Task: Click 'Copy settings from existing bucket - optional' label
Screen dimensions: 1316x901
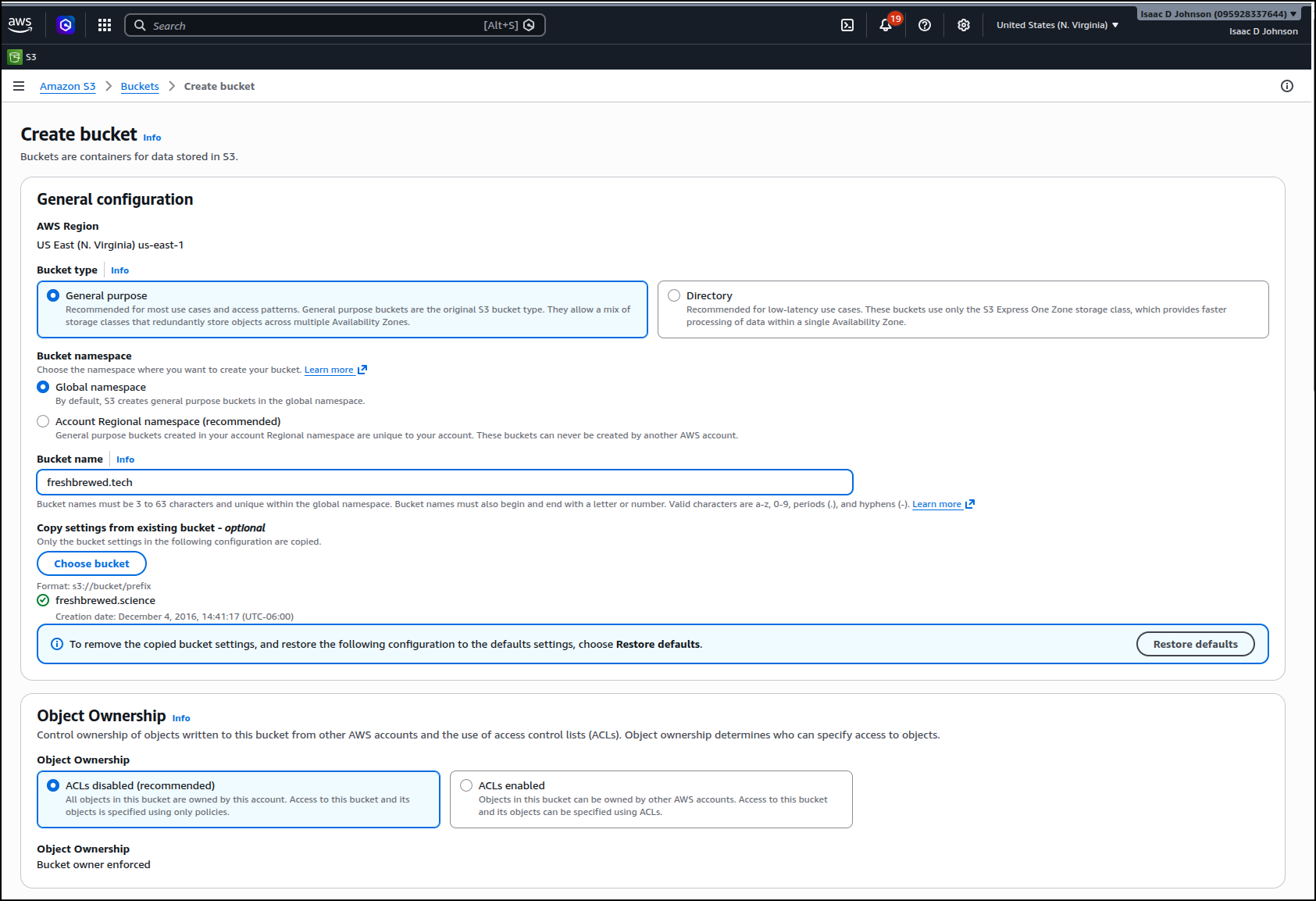Action: click(151, 527)
